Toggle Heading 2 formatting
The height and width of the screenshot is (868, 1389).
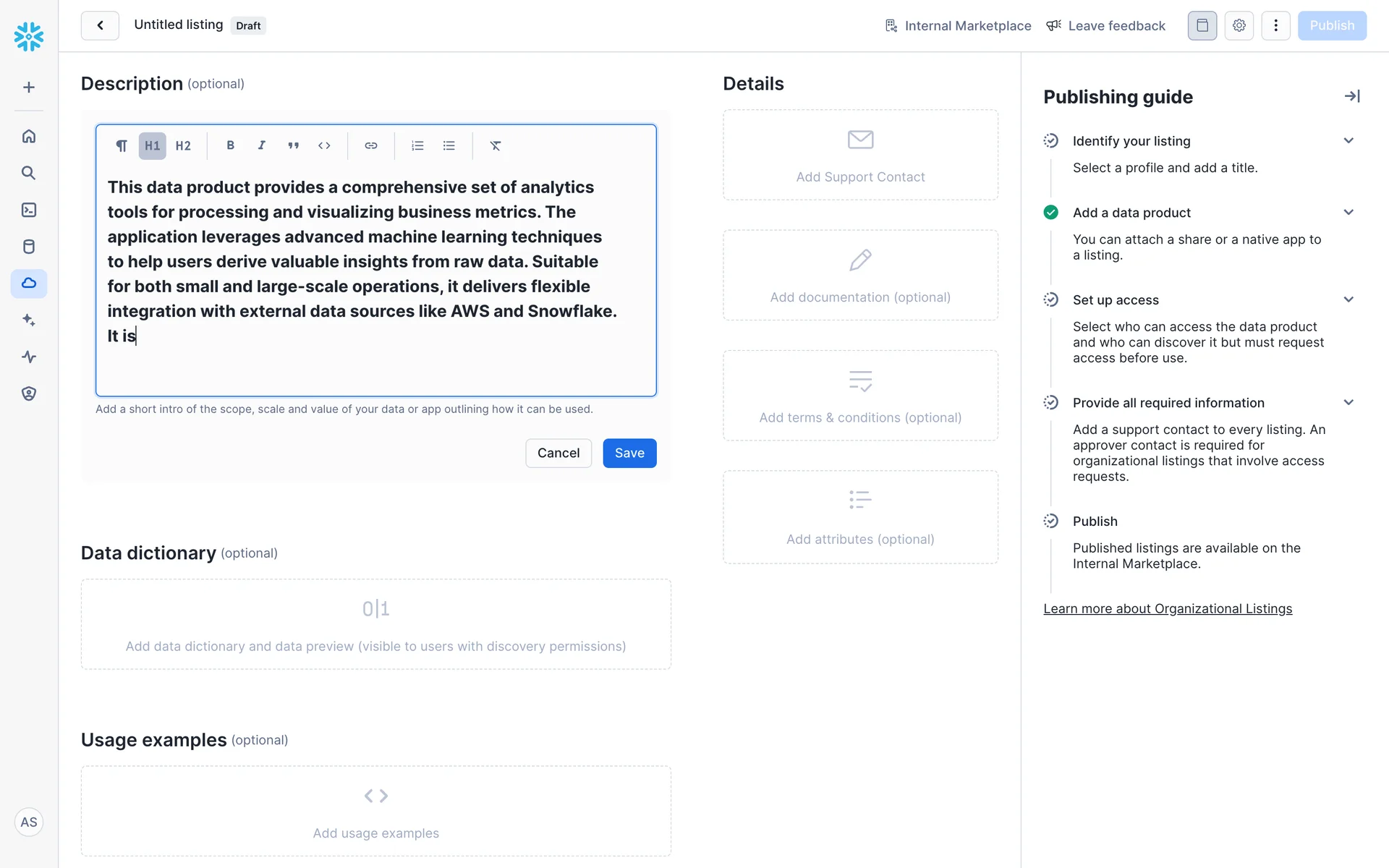point(183,145)
